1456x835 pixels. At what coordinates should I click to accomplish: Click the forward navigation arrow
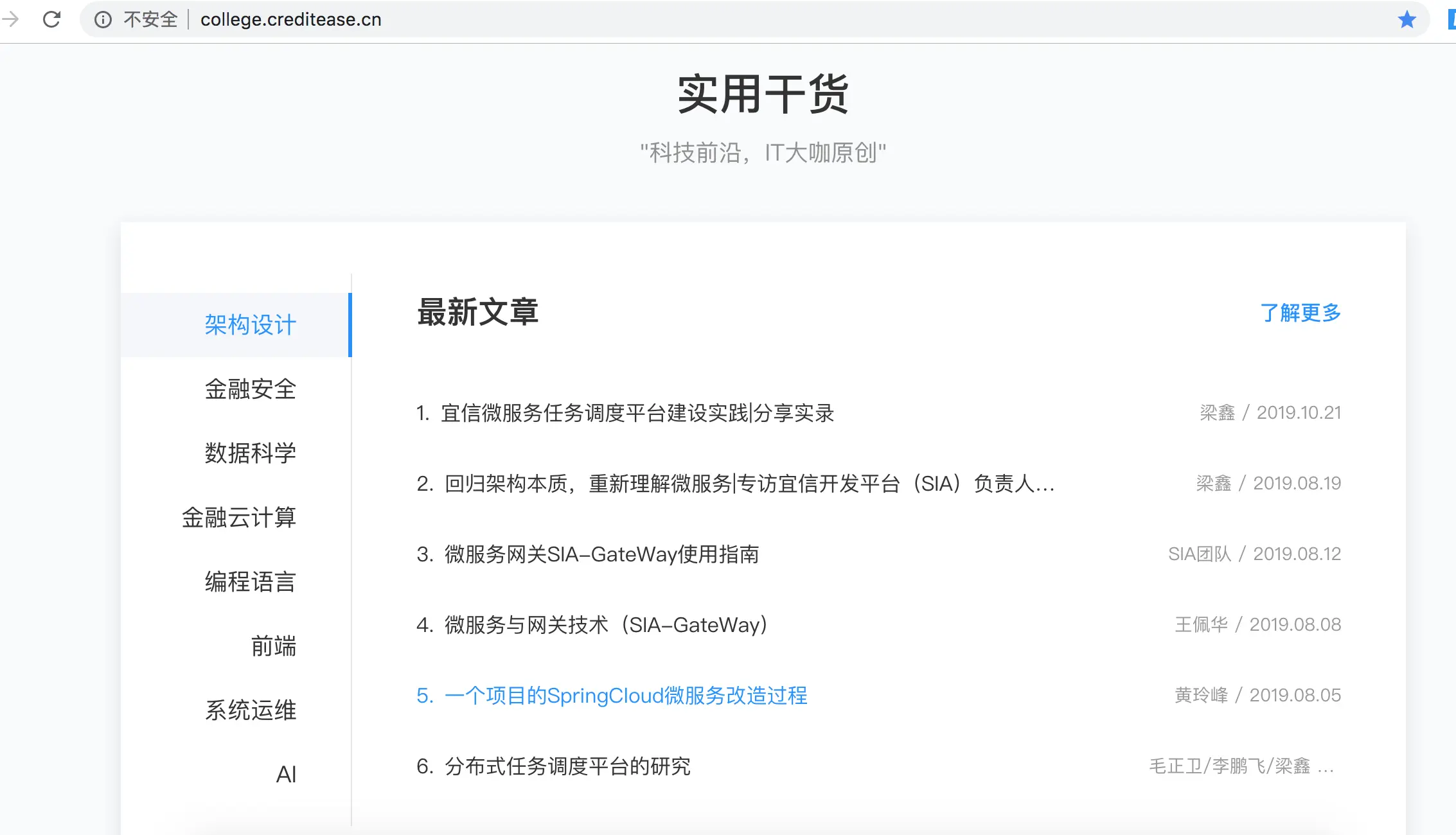[11, 19]
